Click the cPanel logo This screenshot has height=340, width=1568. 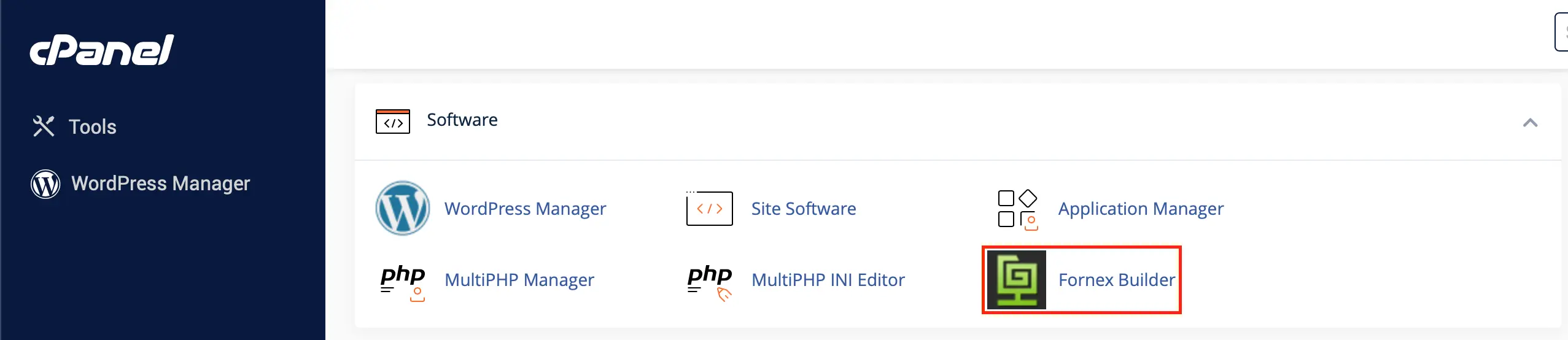(102, 50)
